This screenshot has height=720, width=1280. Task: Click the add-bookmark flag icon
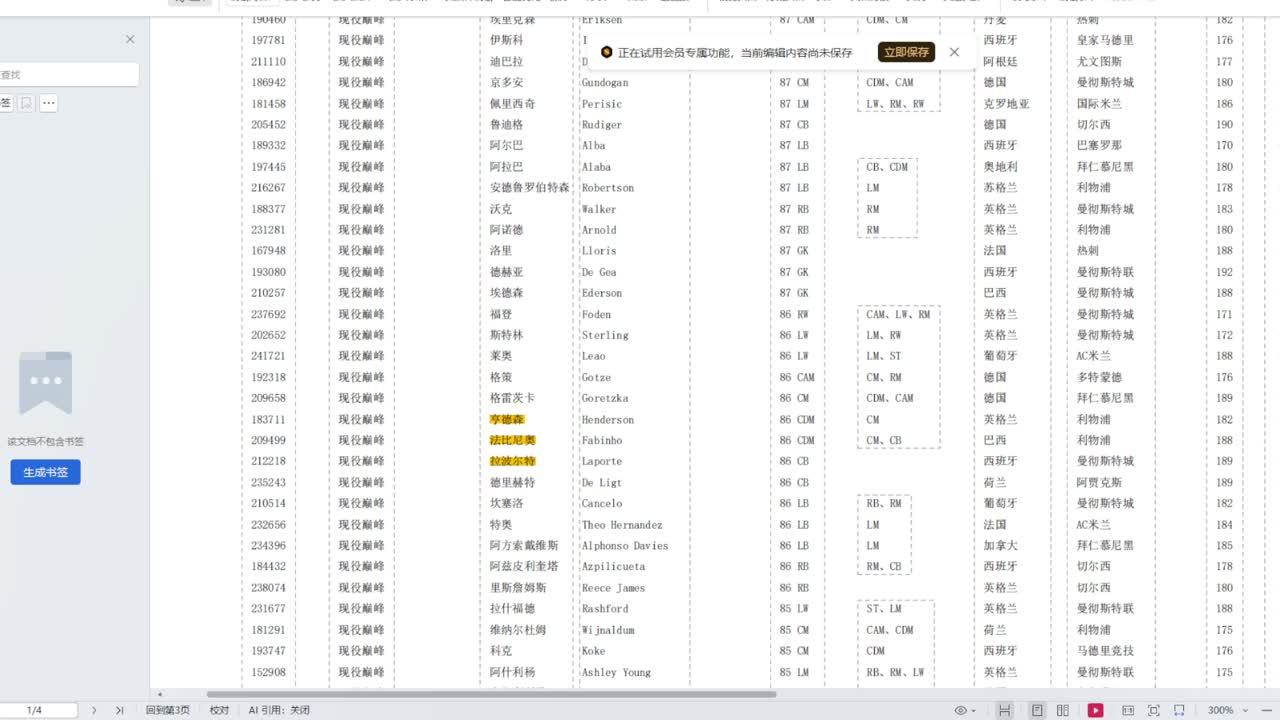pyautogui.click(x=26, y=103)
